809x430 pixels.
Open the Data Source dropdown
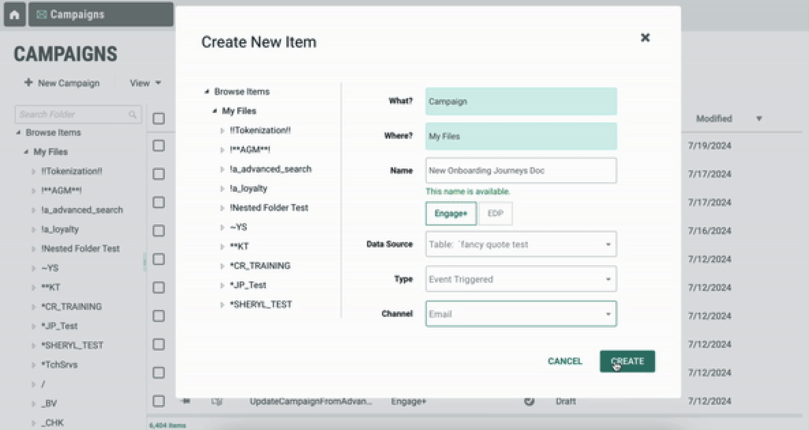click(520, 244)
